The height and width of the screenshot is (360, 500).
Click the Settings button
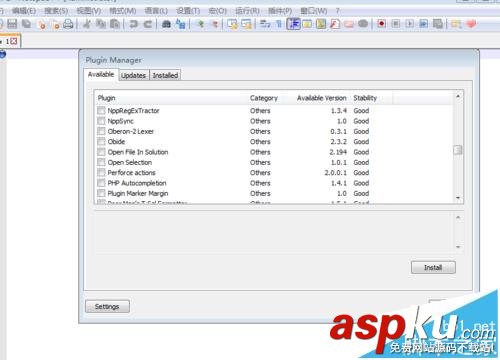[x=107, y=306]
